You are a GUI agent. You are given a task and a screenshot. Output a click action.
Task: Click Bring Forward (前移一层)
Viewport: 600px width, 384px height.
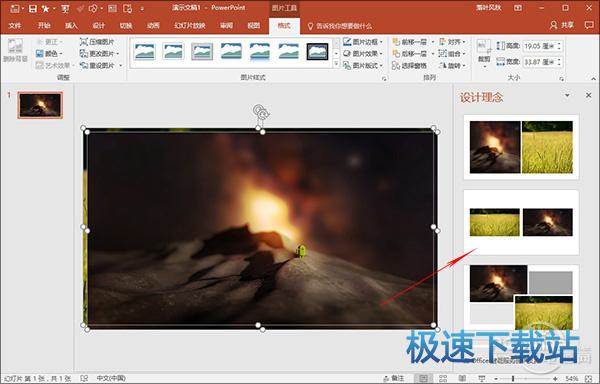[x=409, y=42]
